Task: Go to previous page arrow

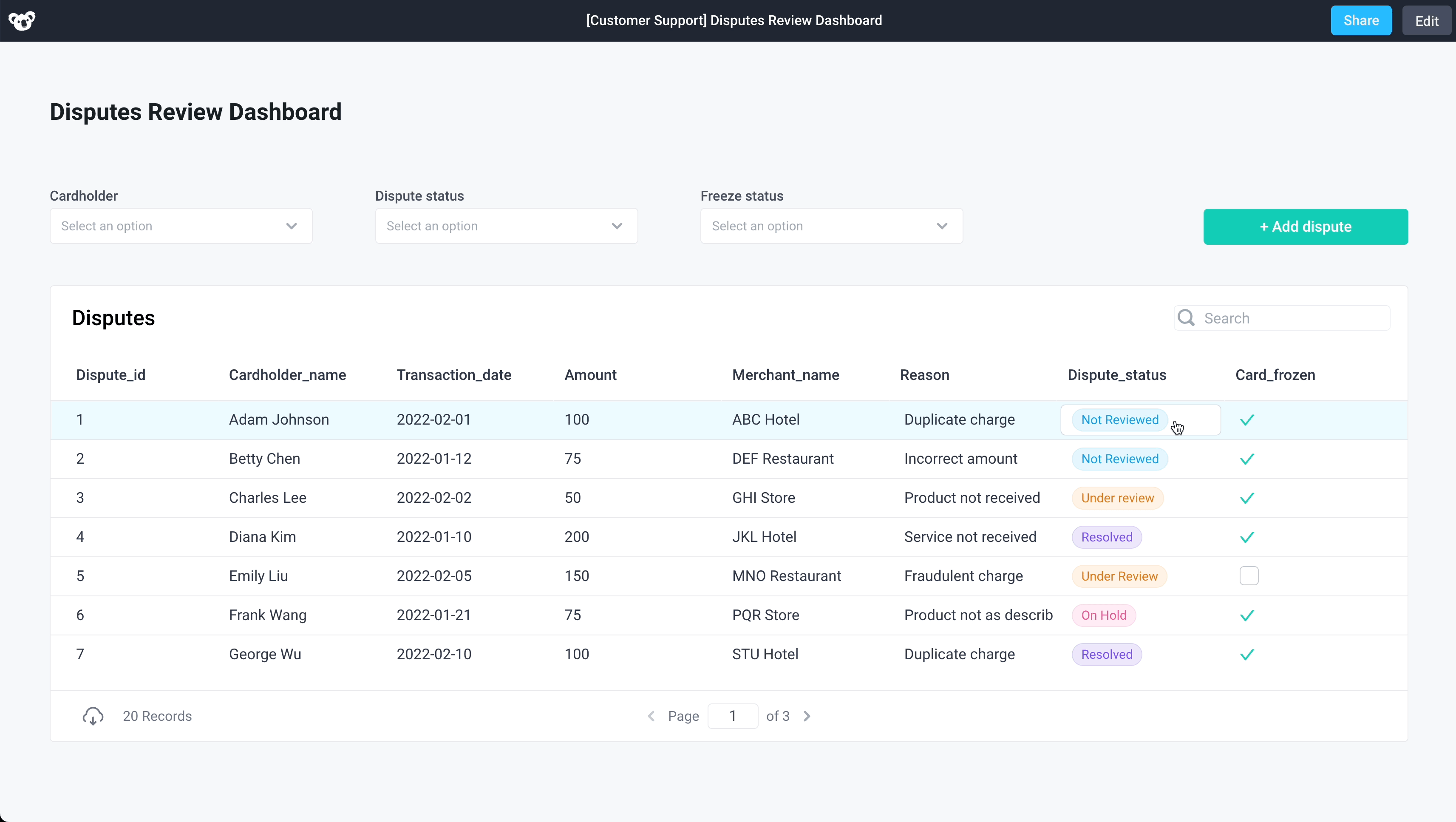Action: tap(651, 716)
